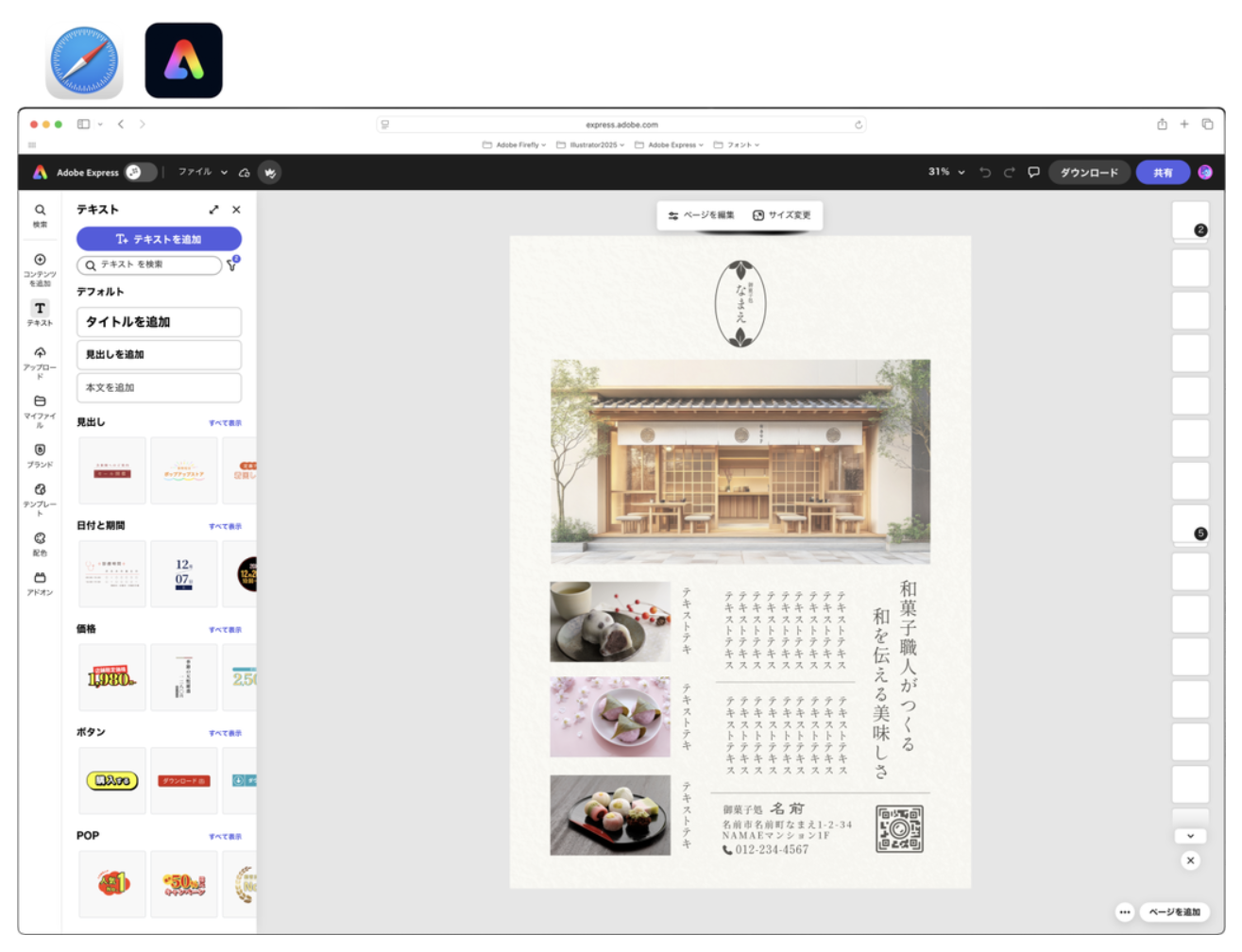This screenshot has width=1242, height=952.
Task: Expand the page thumbnails chevron down
Action: (1190, 836)
